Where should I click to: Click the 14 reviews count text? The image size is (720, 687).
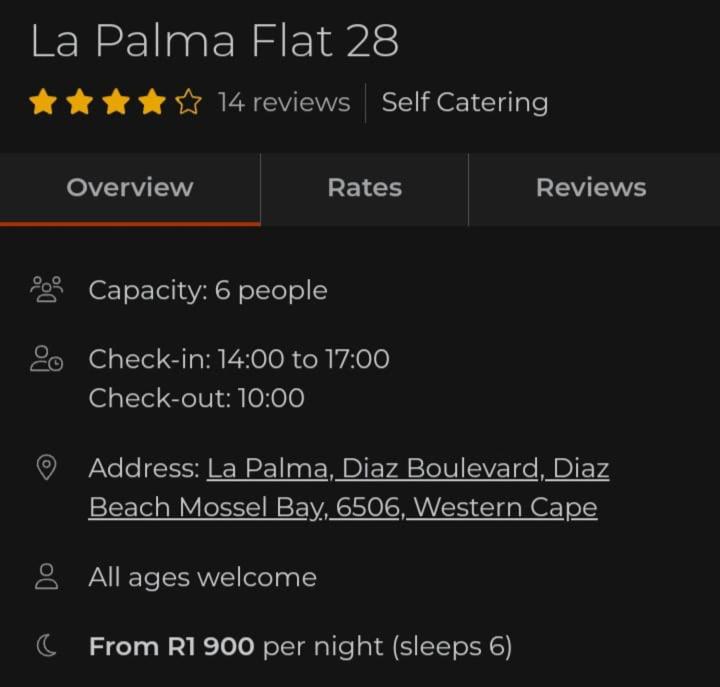pyautogui.click(x=284, y=102)
